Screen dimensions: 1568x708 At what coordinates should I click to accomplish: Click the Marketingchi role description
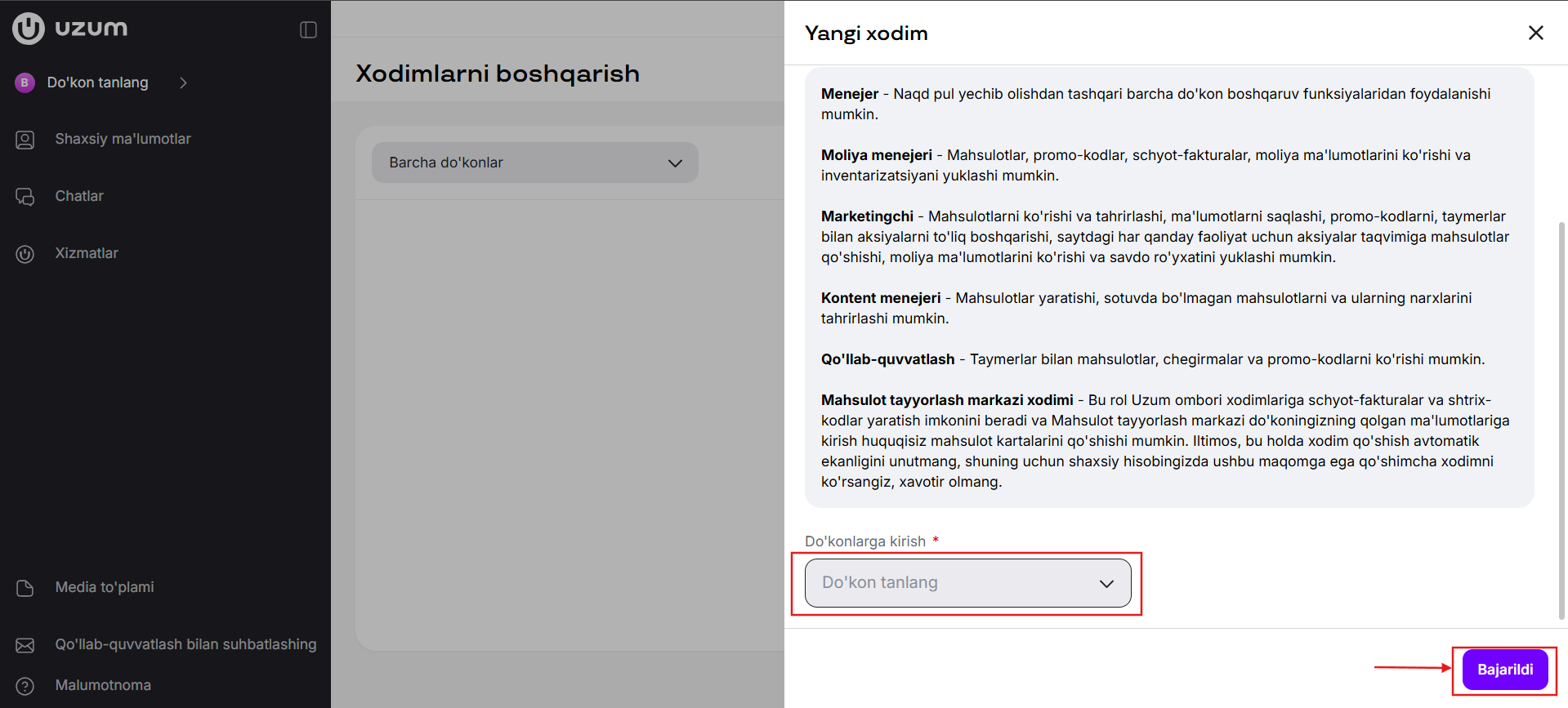tap(1165, 237)
